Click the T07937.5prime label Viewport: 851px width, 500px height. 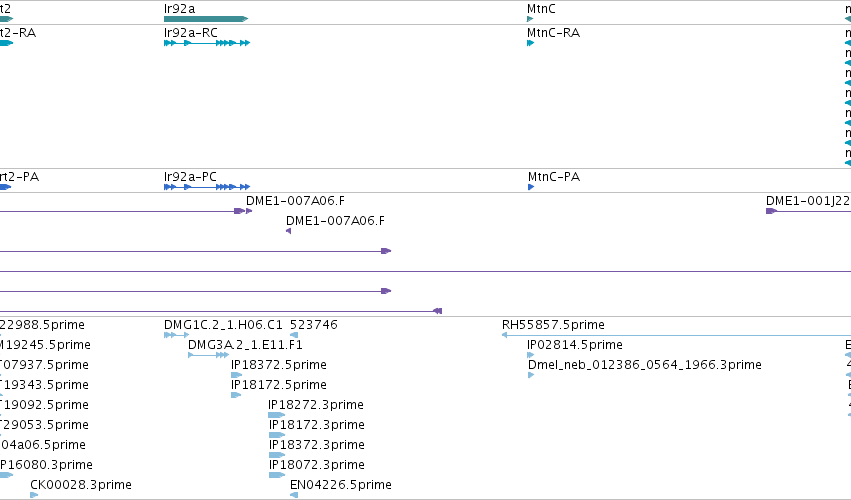(45, 365)
